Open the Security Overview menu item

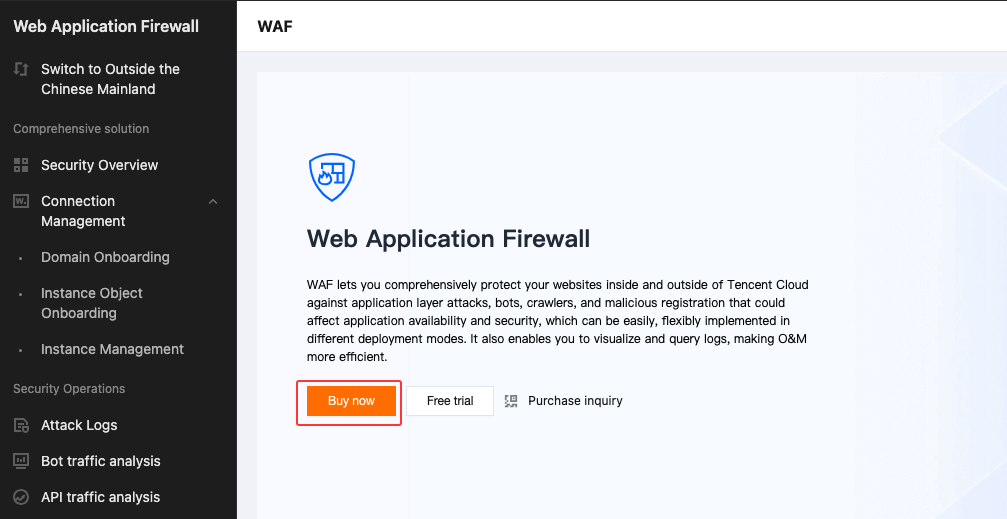tap(100, 165)
